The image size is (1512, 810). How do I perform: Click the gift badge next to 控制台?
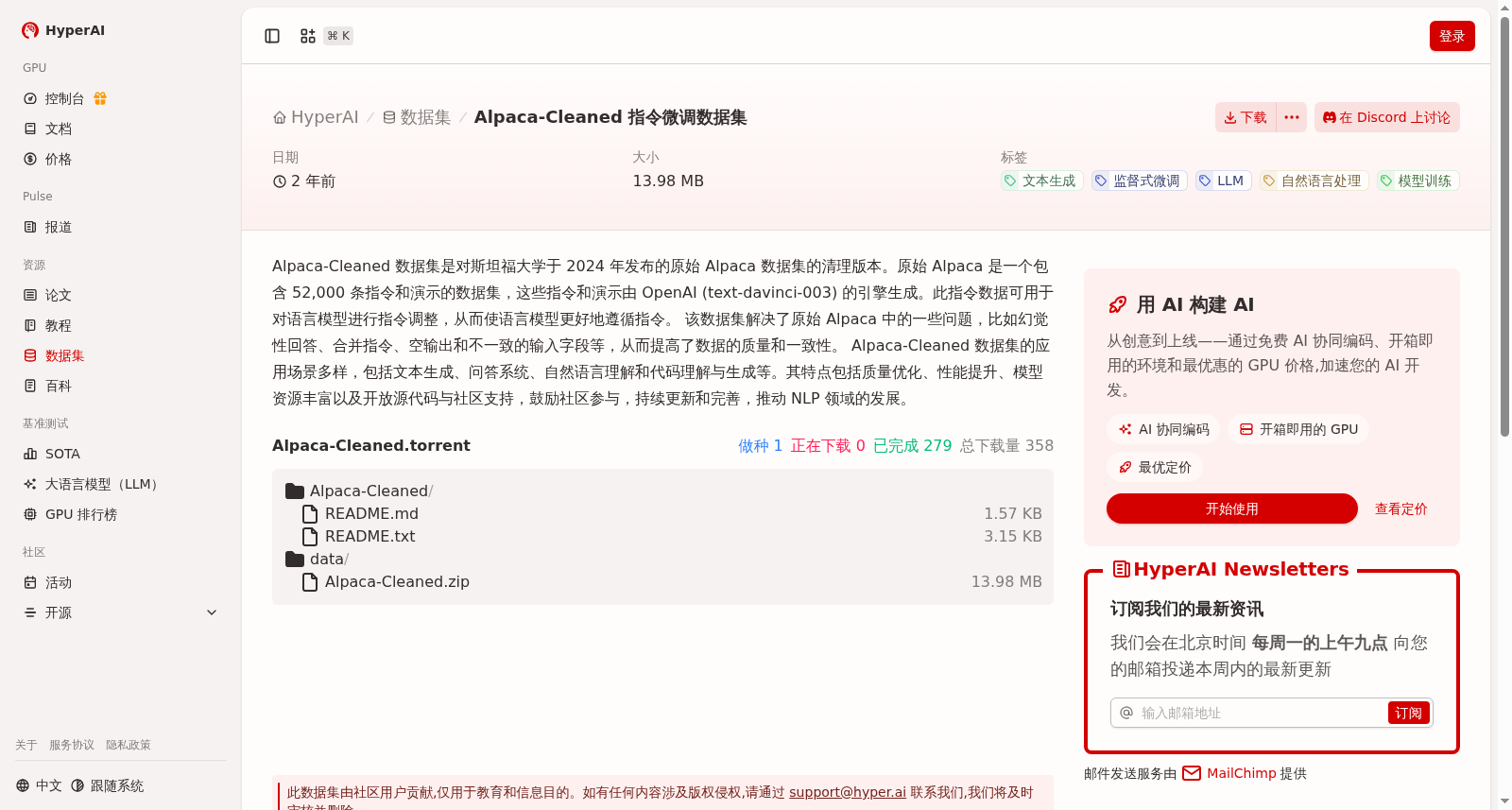point(100,98)
